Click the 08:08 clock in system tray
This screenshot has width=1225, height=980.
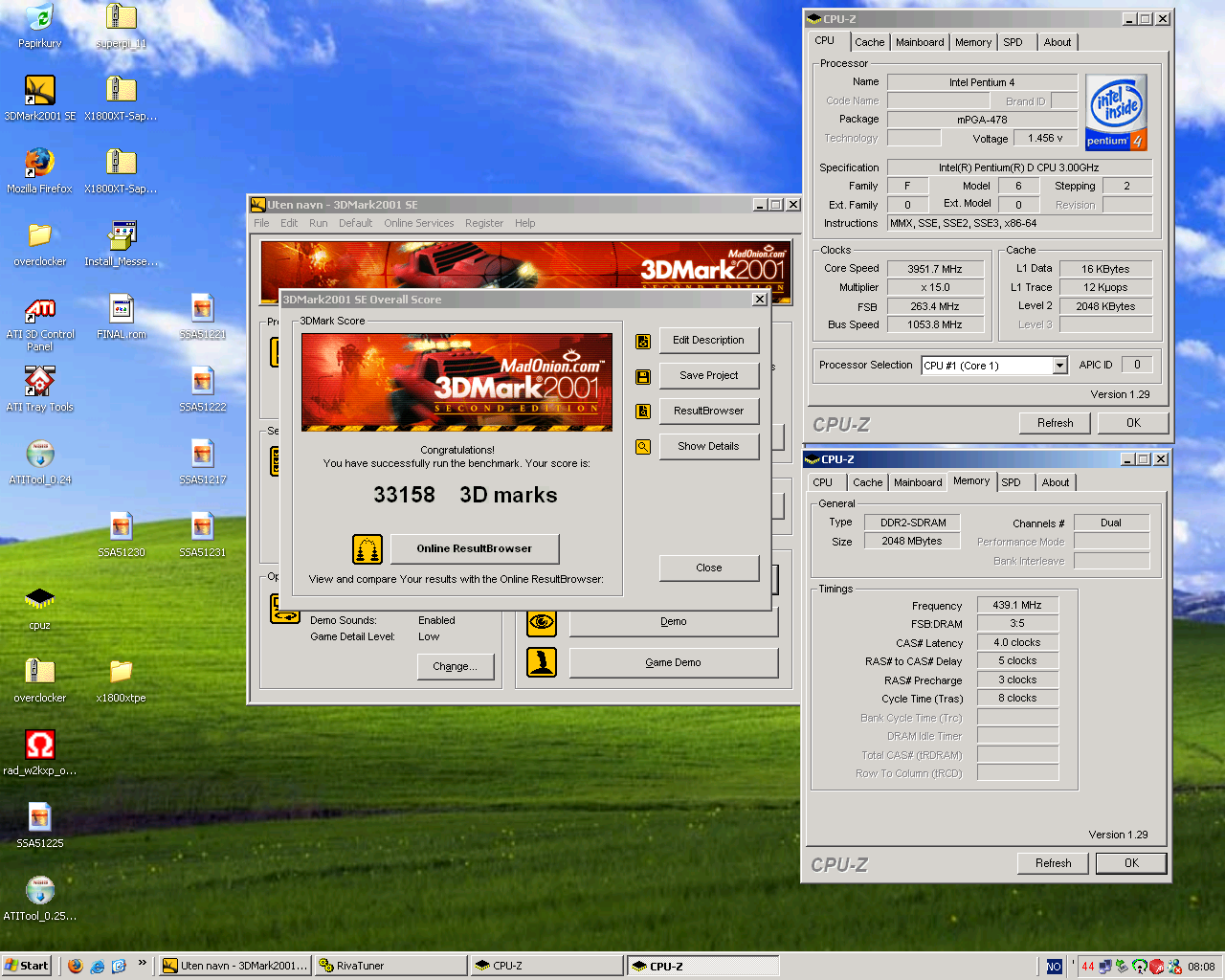click(1201, 967)
